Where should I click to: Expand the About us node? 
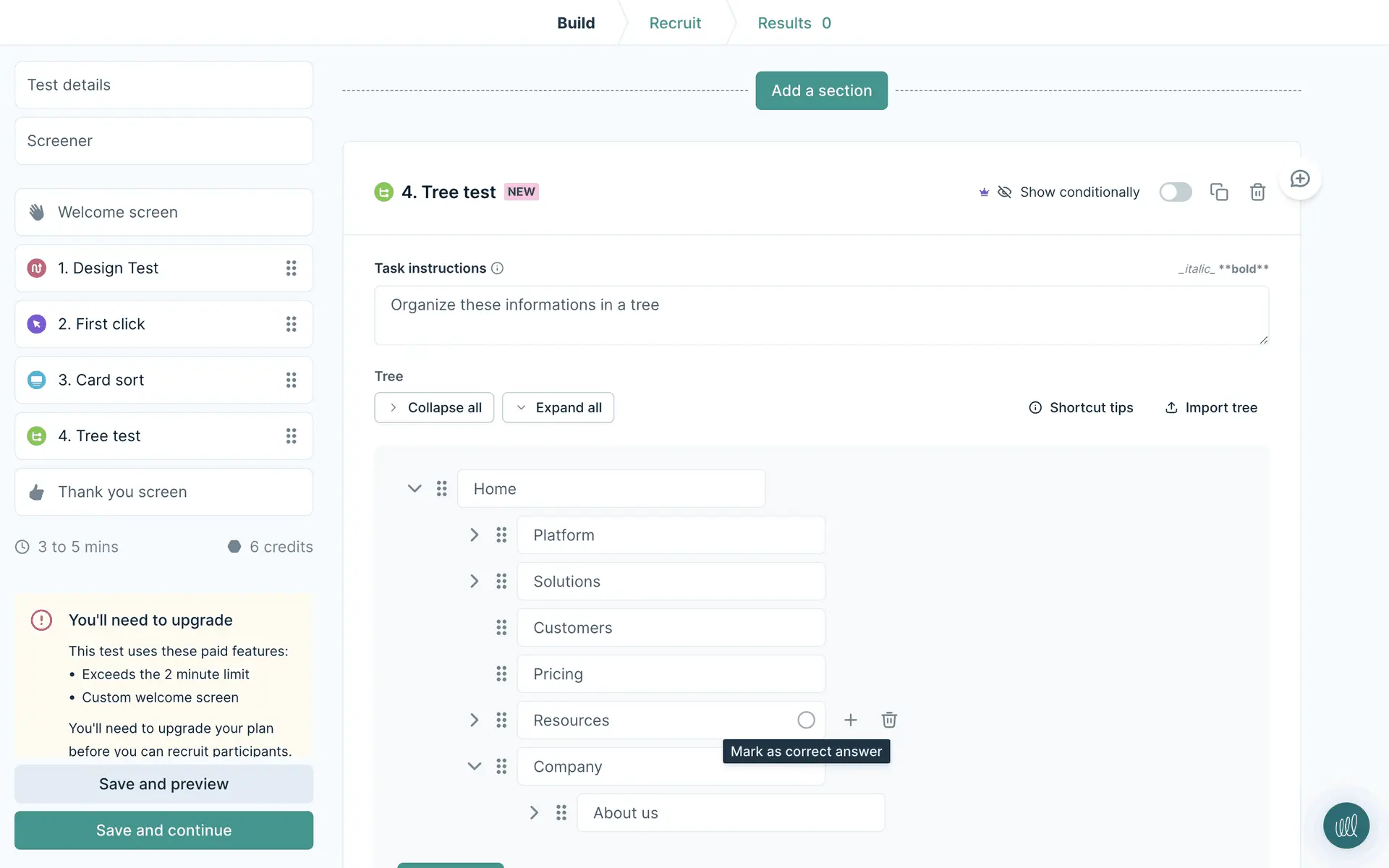534,813
